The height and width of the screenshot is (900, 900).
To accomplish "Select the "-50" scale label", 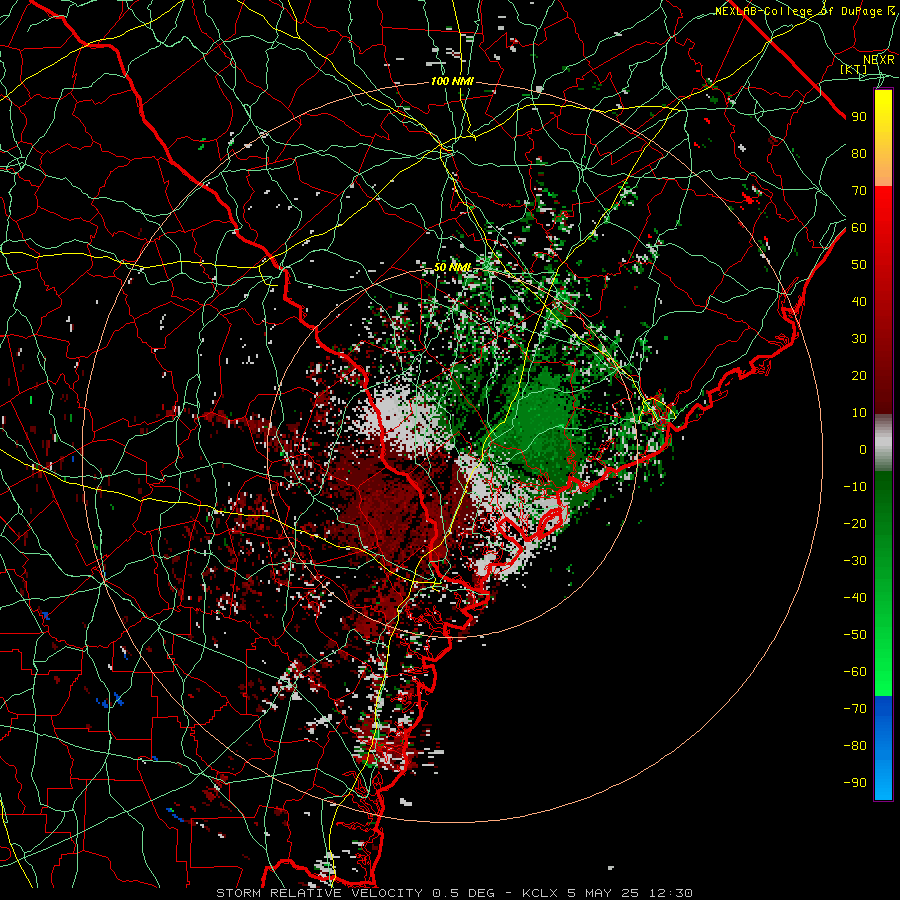I will pos(855,635).
